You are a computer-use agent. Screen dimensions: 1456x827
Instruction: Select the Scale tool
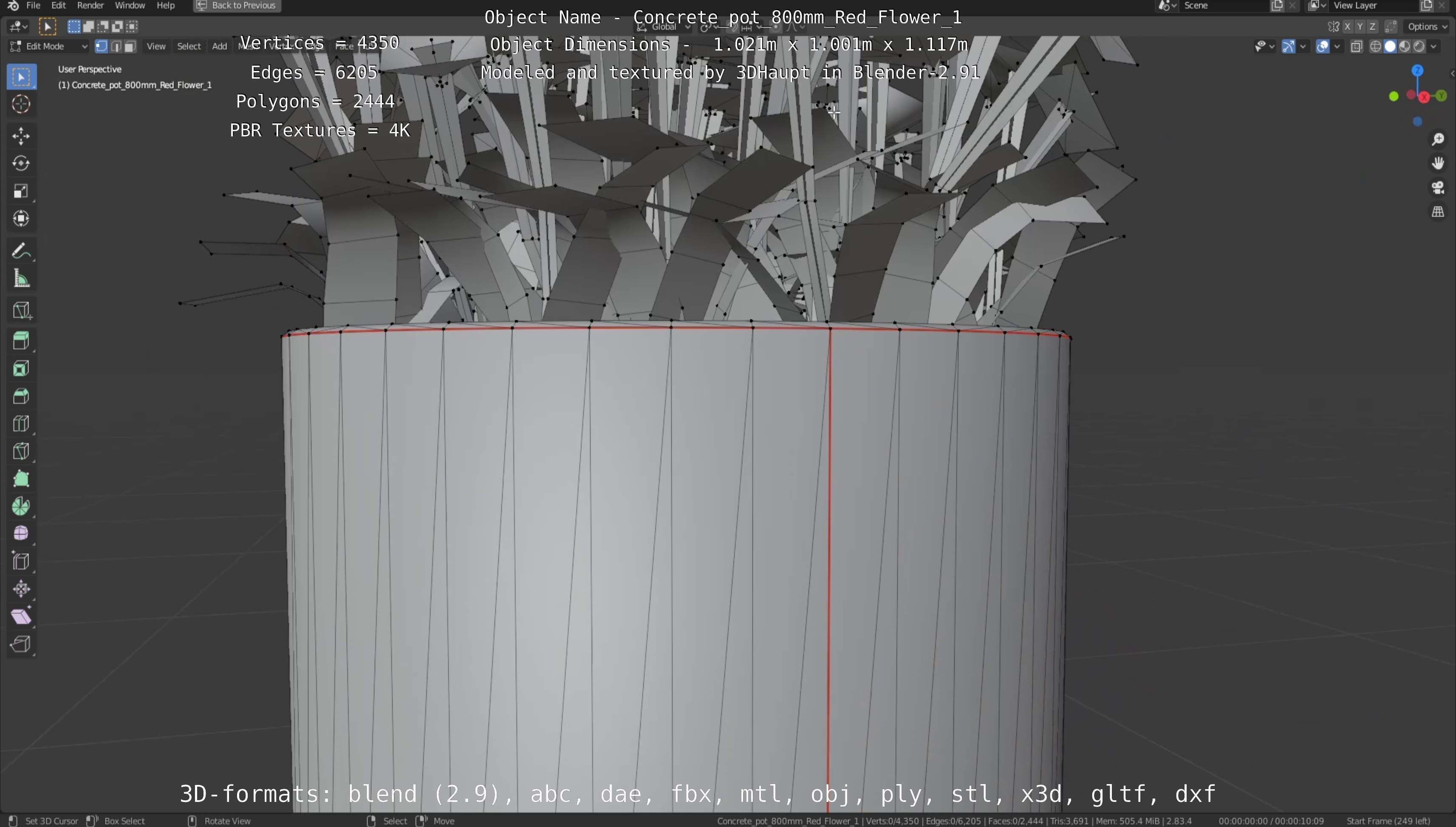[x=21, y=191]
